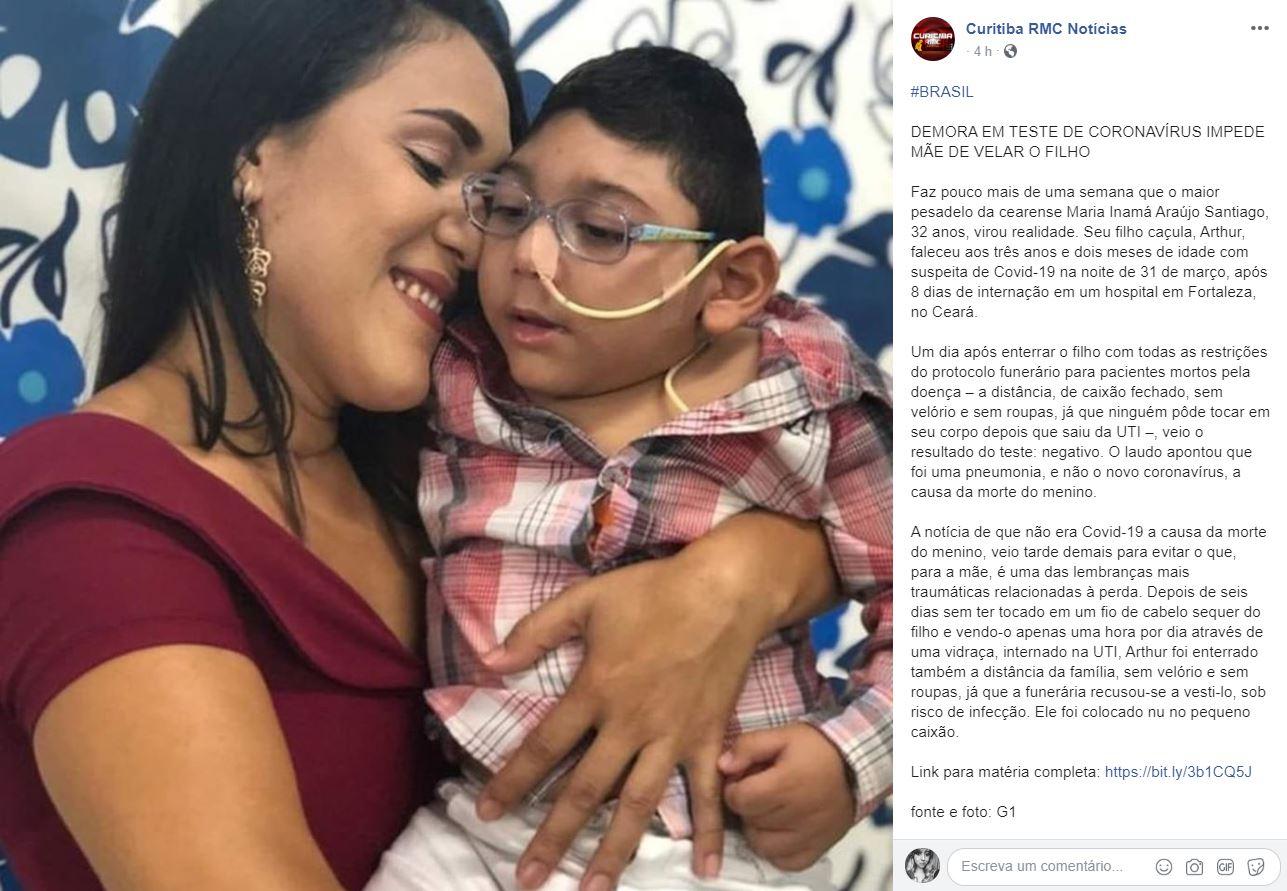The image size is (1287, 891).
Task: Open the three-dots post options menu
Action: coord(1259,28)
